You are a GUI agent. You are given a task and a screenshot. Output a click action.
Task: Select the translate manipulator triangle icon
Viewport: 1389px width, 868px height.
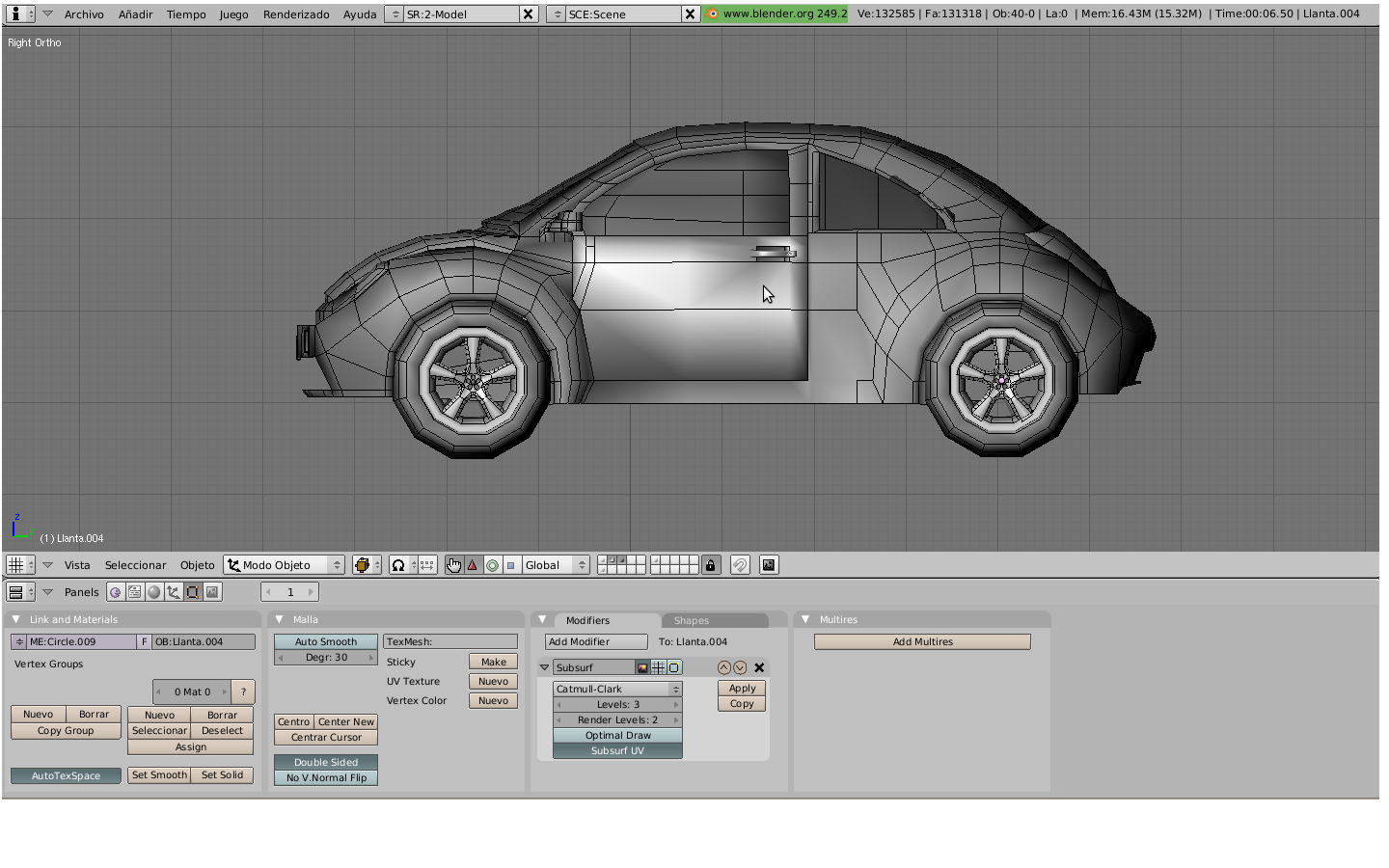[x=473, y=565]
